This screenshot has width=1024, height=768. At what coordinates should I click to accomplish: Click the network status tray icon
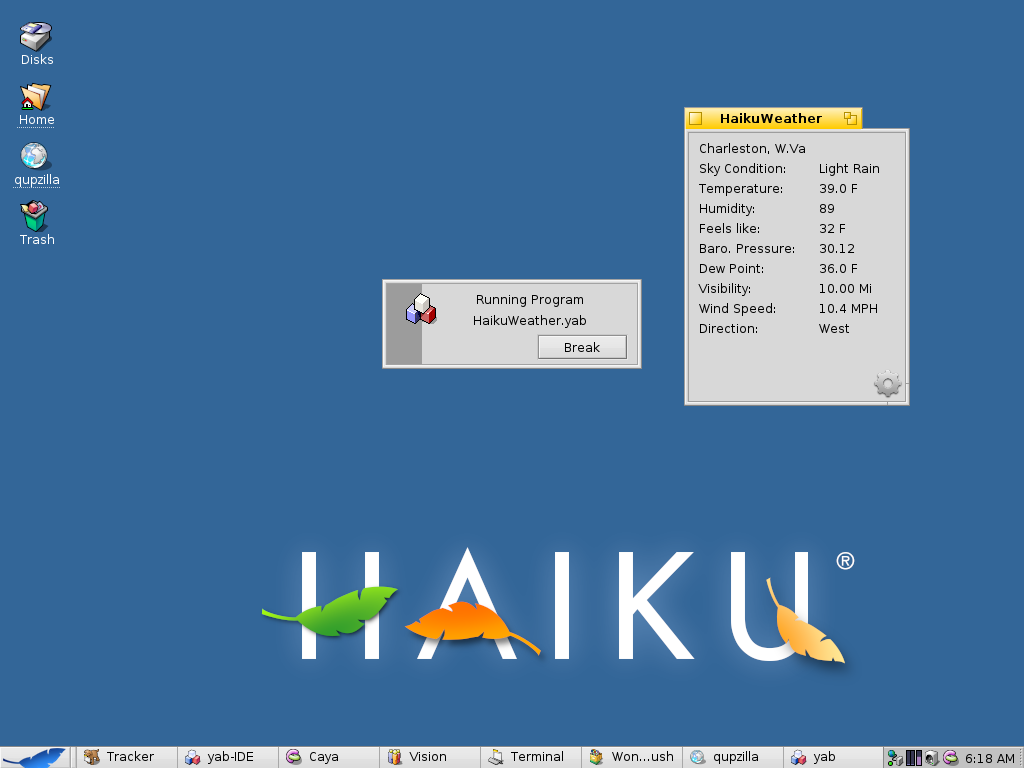coord(895,758)
